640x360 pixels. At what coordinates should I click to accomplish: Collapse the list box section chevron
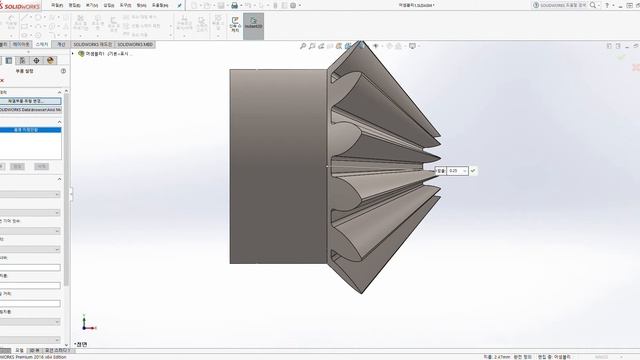point(59,122)
